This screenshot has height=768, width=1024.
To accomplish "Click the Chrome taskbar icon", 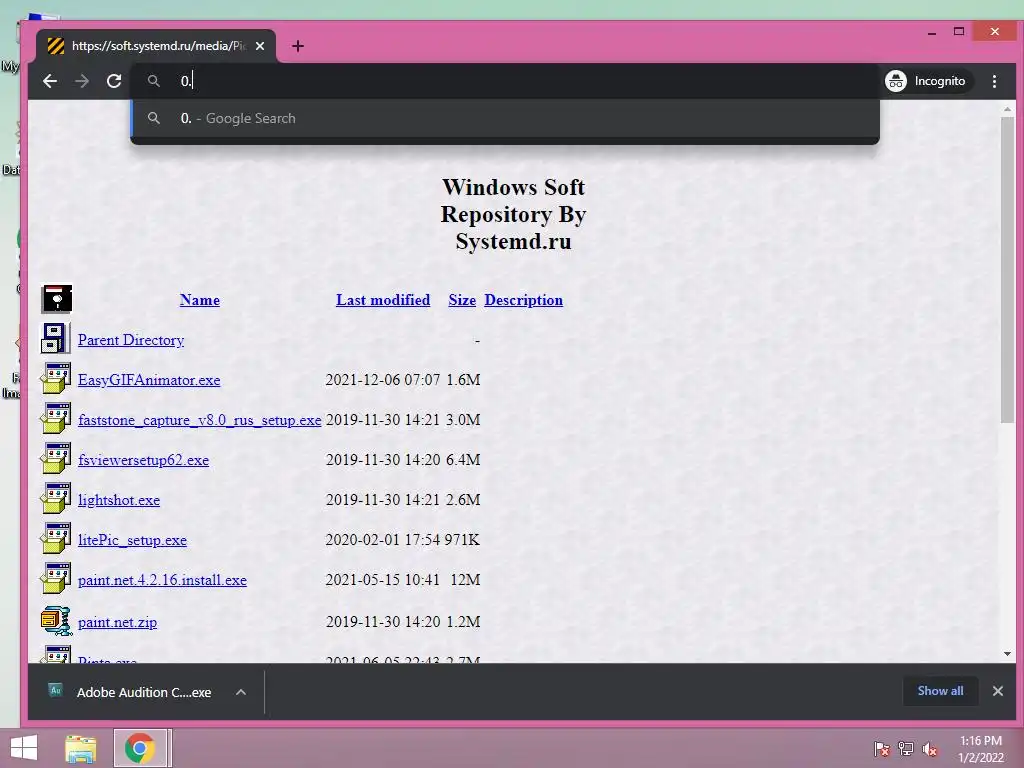I will (x=140, y=748).
